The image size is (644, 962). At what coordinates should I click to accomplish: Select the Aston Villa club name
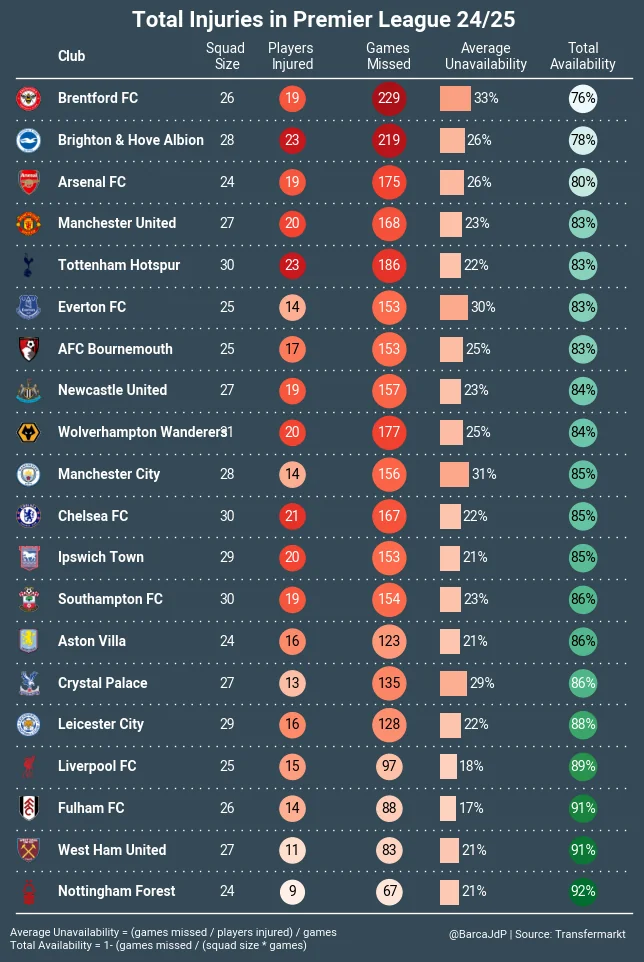click(92, 641)
